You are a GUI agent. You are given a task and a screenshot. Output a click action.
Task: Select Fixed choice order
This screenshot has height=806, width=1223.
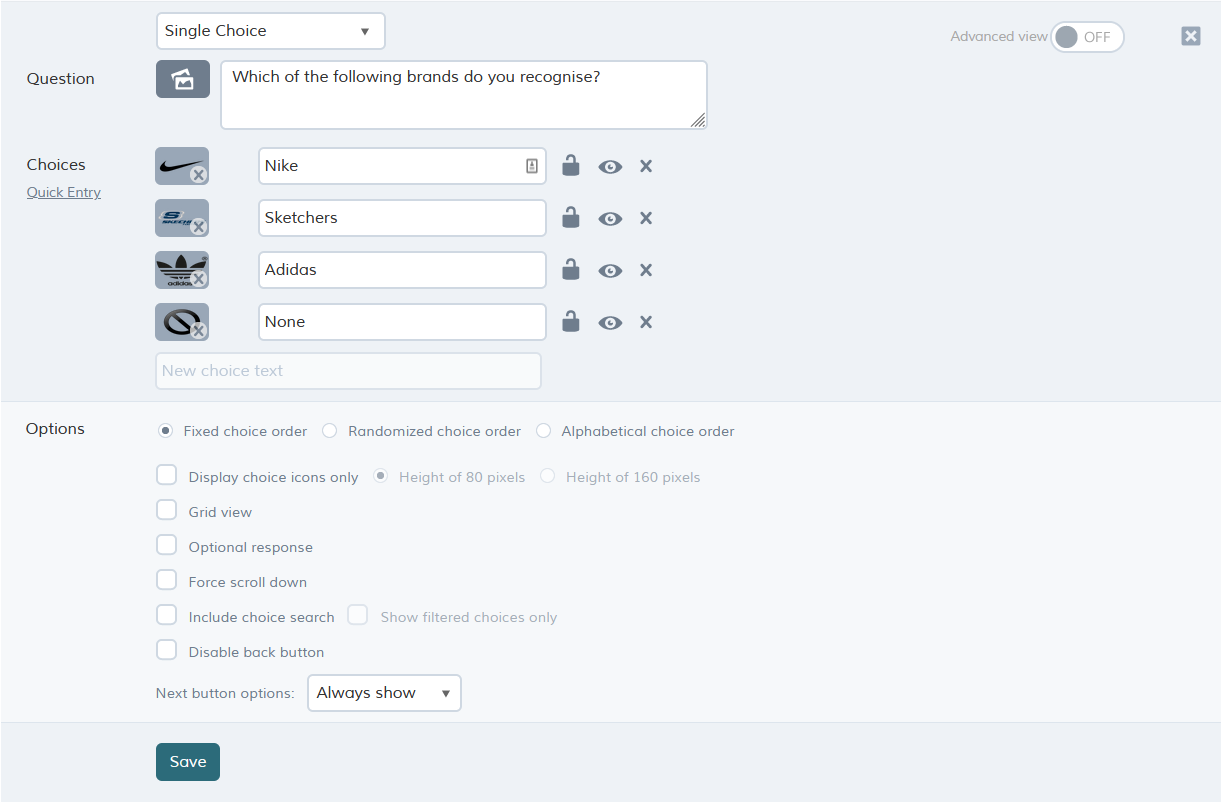[x=166, y=431]
